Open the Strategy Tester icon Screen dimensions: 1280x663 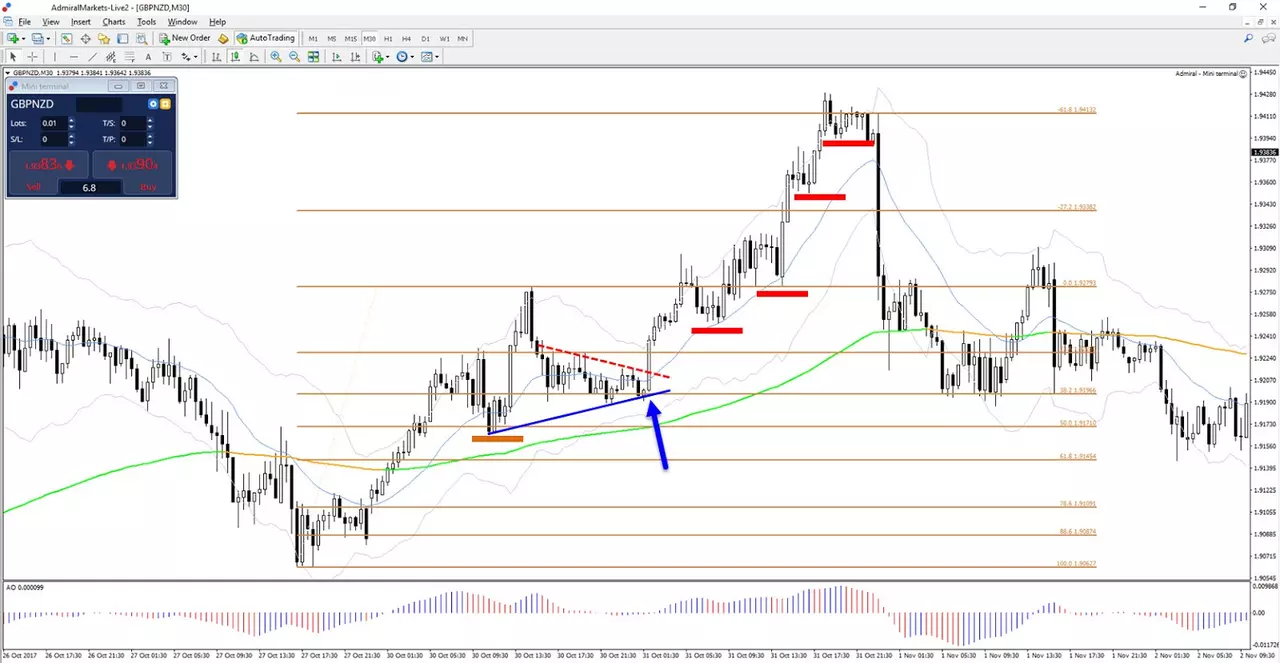[141, 38]
